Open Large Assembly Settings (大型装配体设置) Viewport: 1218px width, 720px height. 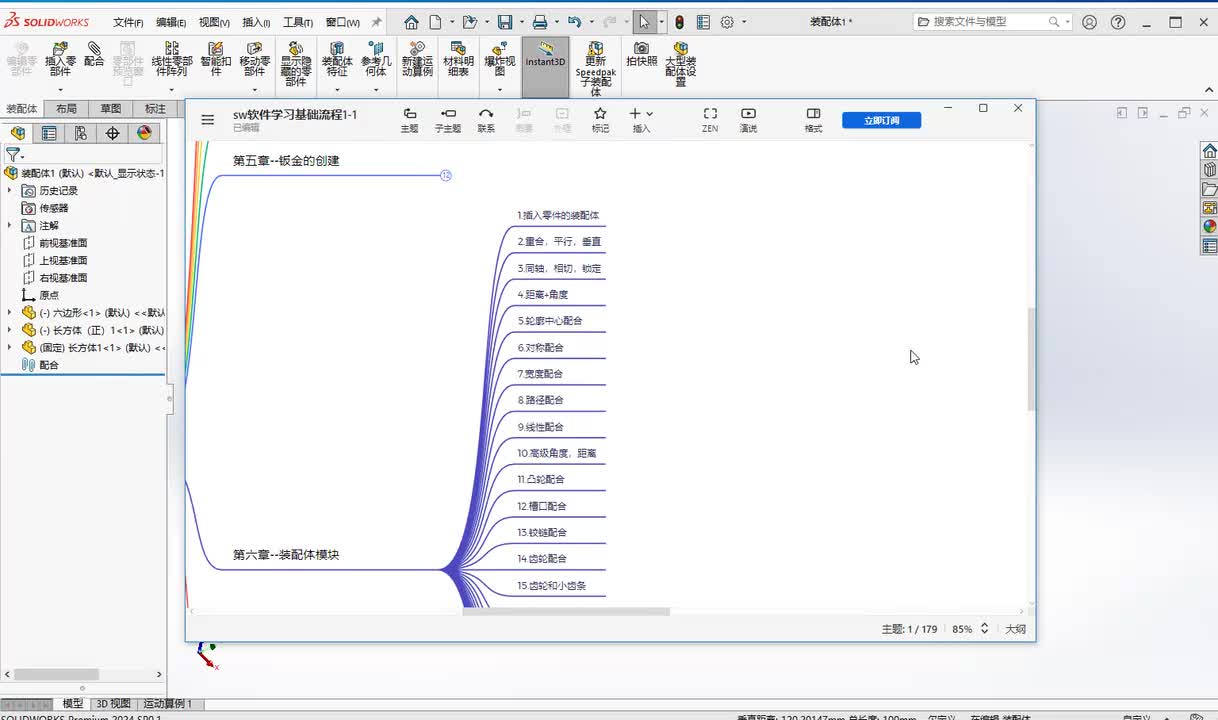coord(681,63)
